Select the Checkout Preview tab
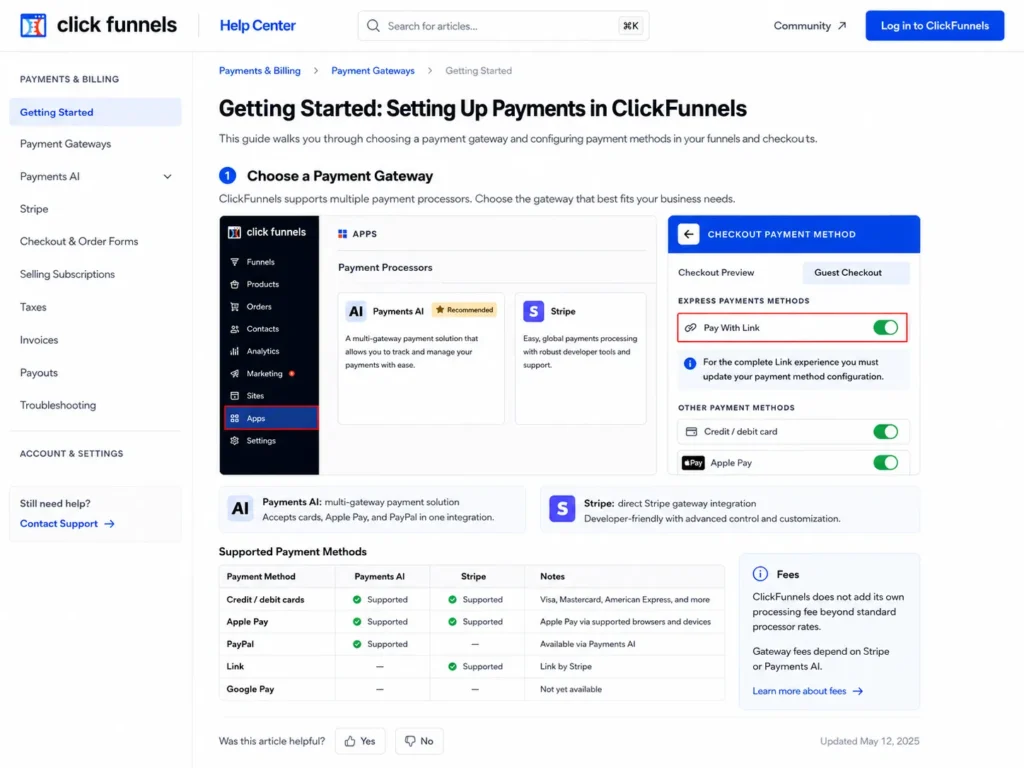 716,273
